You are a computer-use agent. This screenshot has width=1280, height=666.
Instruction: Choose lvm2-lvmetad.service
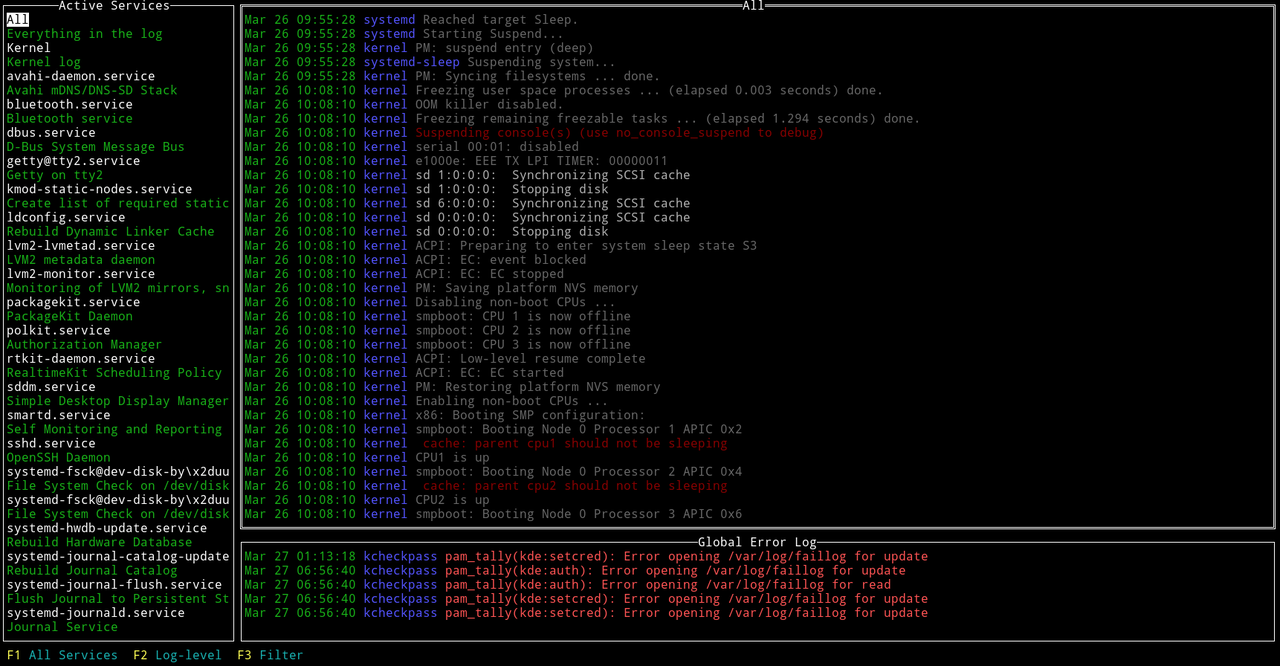(x=81, y=245)
